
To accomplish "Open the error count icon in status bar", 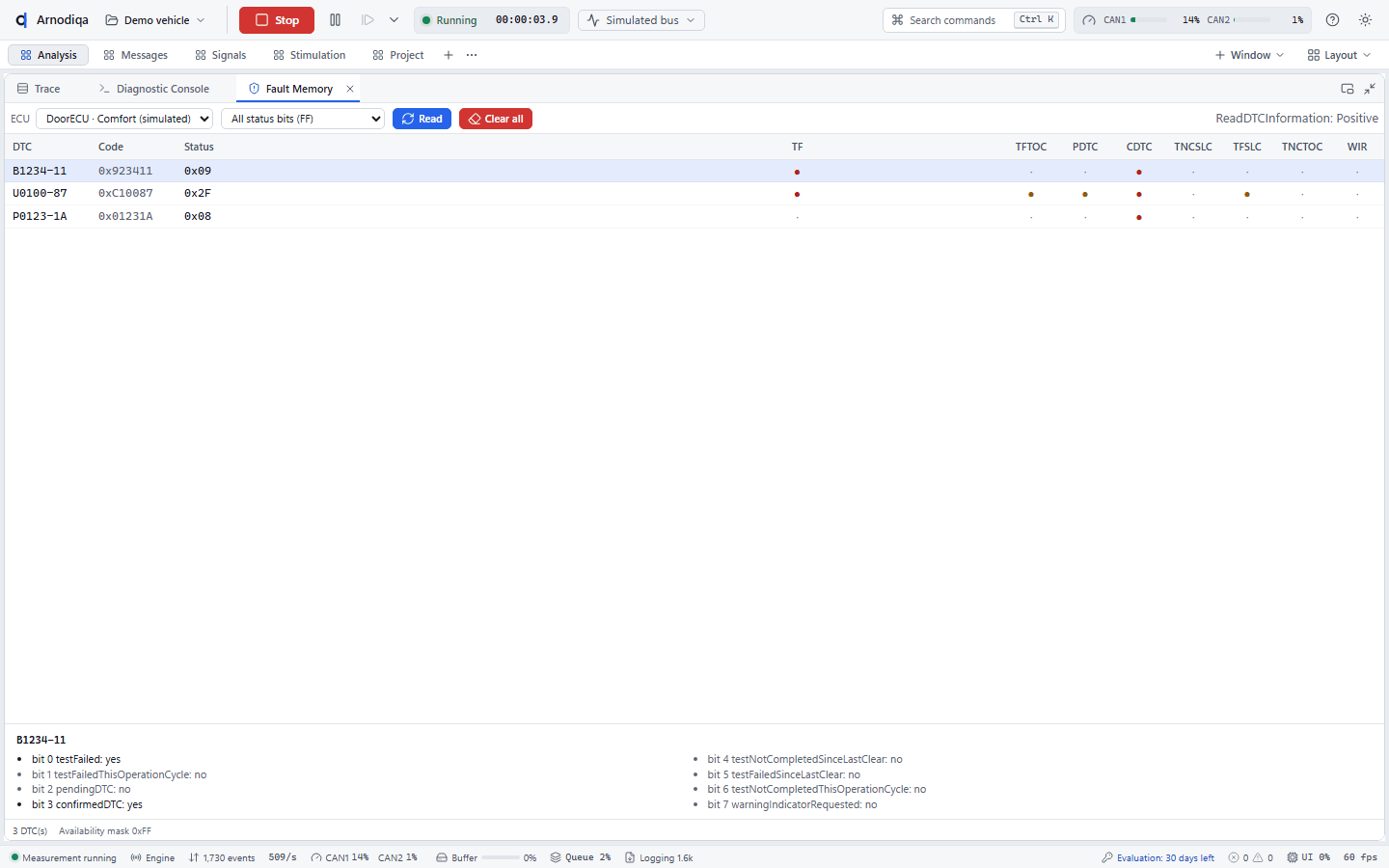I will (x=1234, y=857).
